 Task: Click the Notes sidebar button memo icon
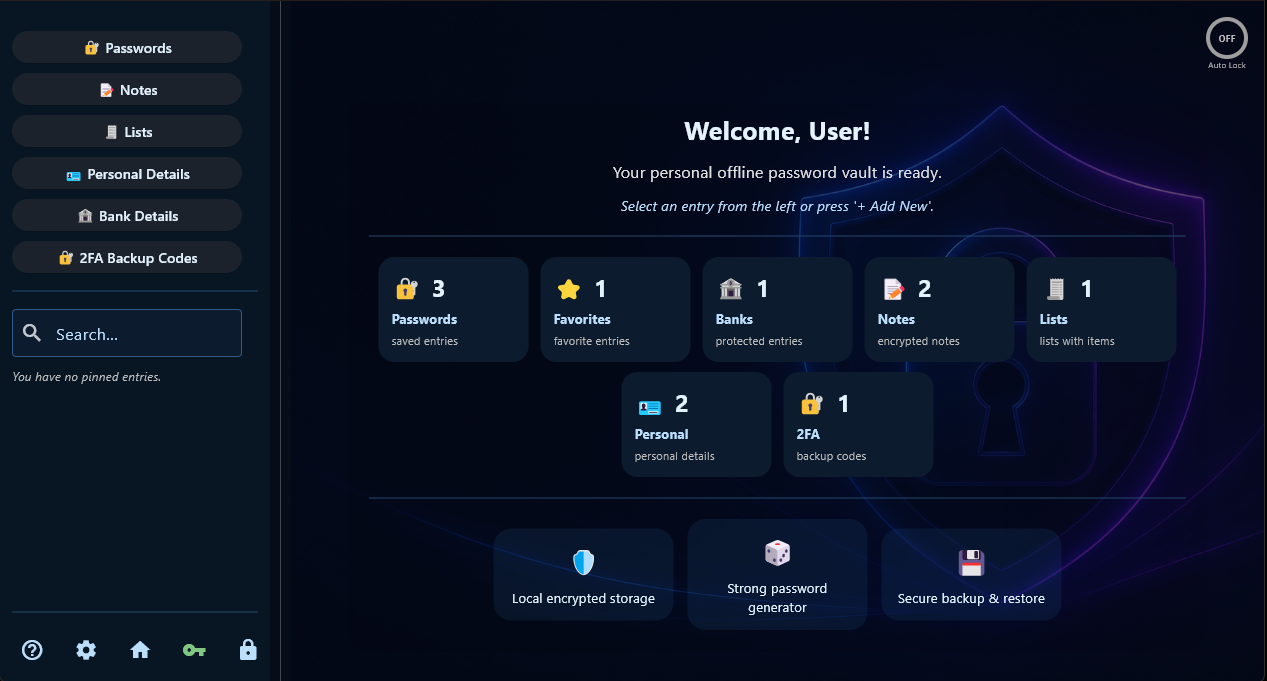106,89
